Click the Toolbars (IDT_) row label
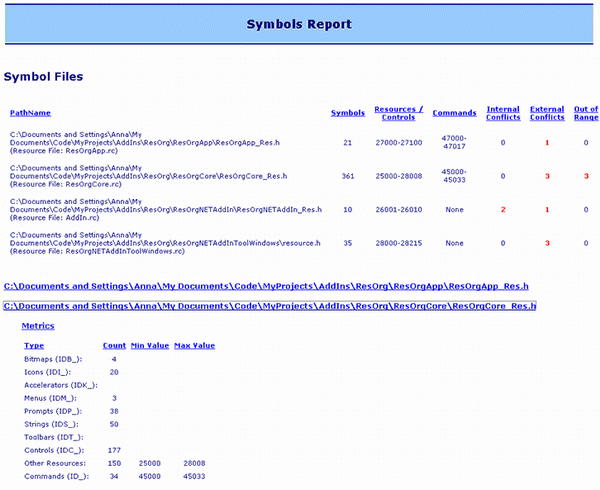This screenshot has height=490, width=600. (54, 437)
